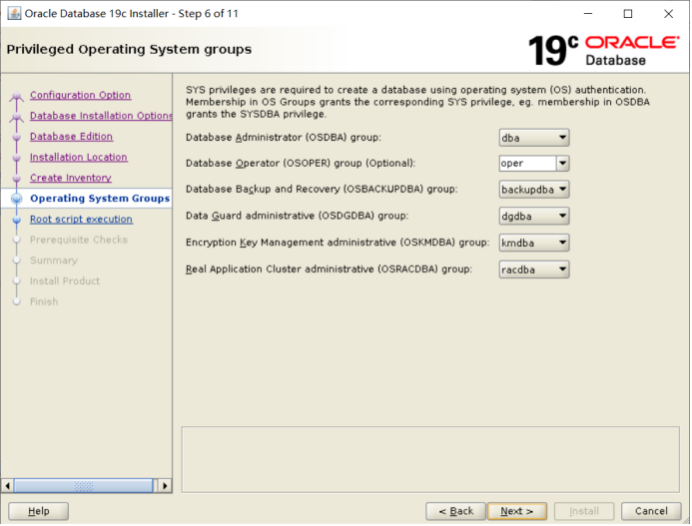Image resolution: width=692 pixels, height=526 pixels.
Task: Click the Operating System Groups step bullet icon
Action: (x=17, y=199)
